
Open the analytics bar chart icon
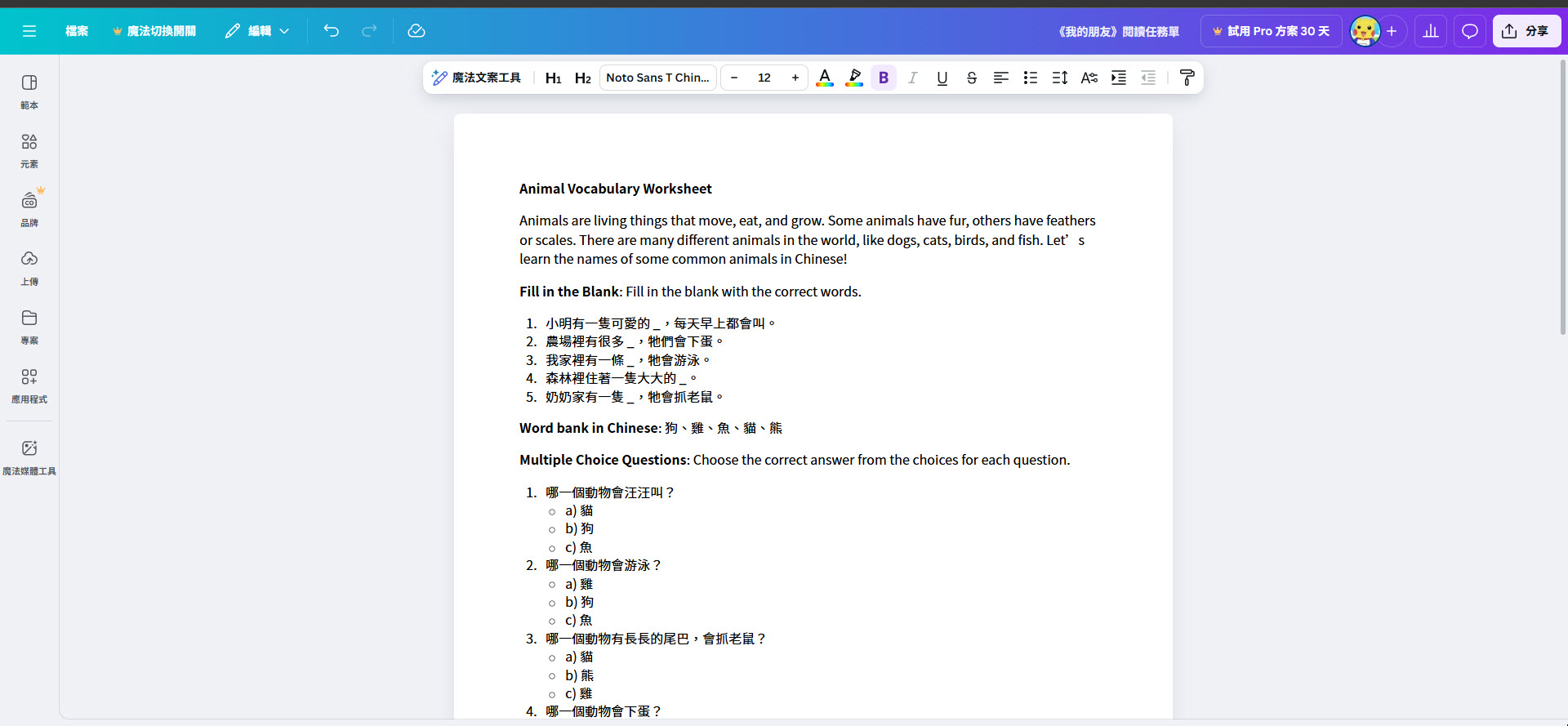1431,31
